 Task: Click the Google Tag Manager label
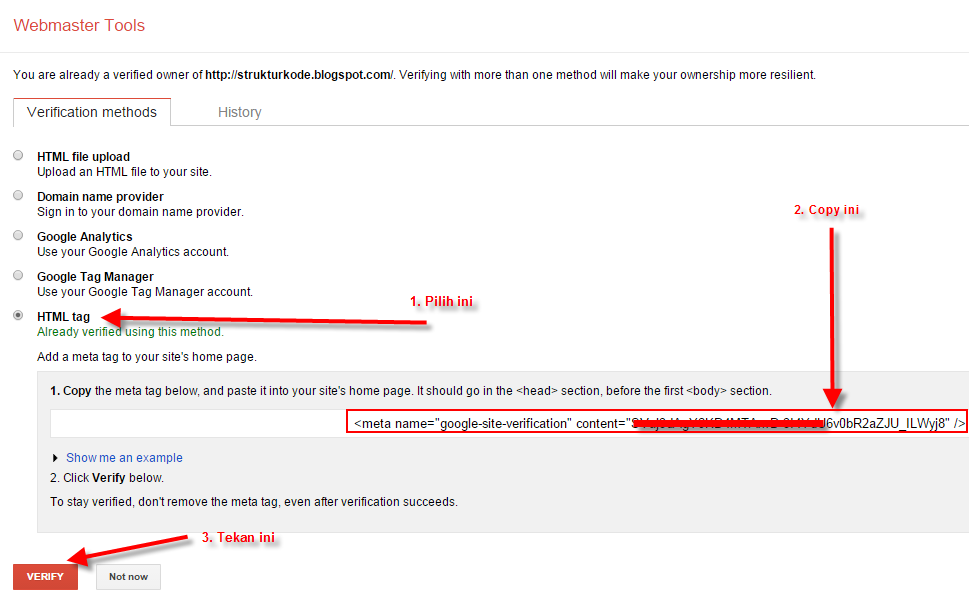[x=95, y=277]
